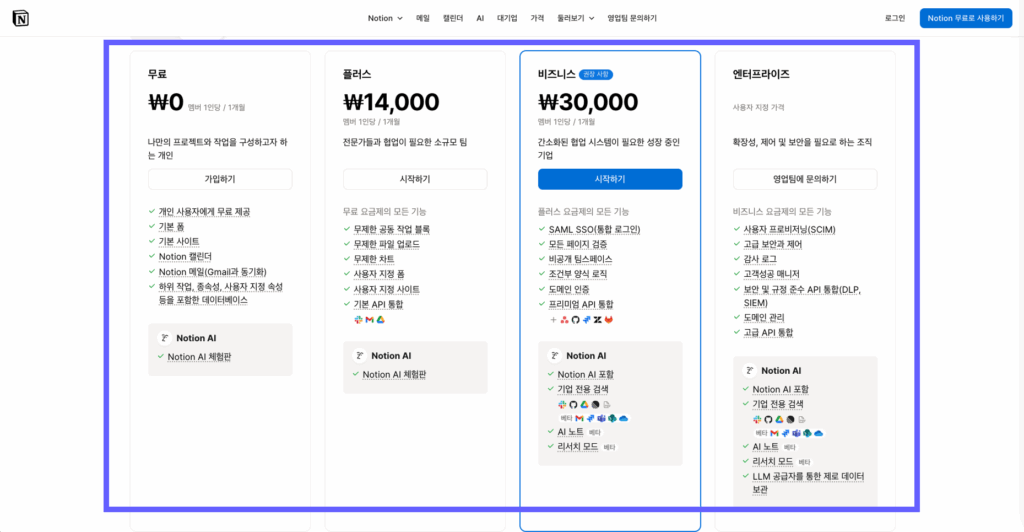
Task: Click the Slack icon under 기본 API 통합
Action: [x=358, y=320]
